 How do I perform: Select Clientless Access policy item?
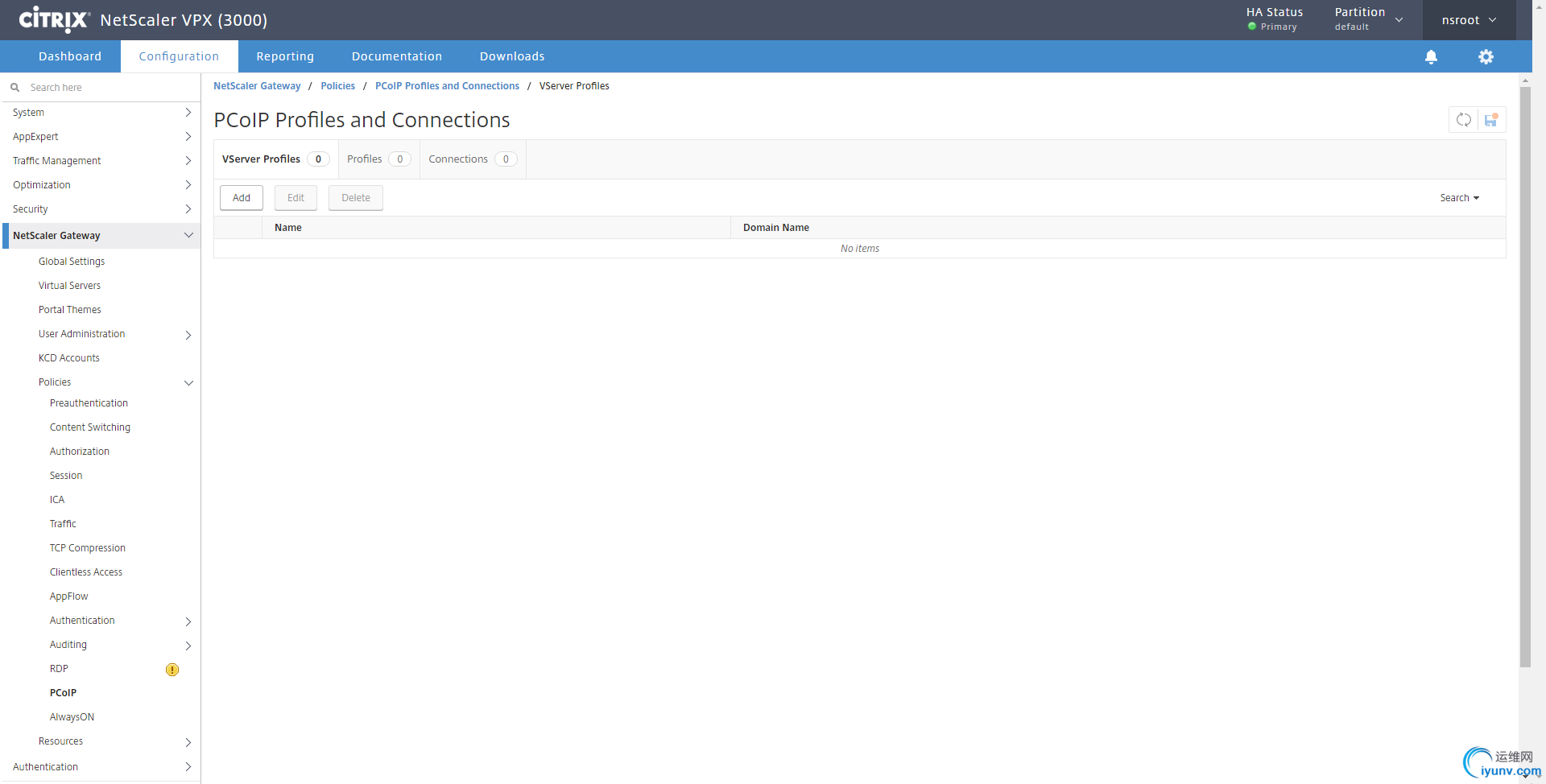coord(86,572)
